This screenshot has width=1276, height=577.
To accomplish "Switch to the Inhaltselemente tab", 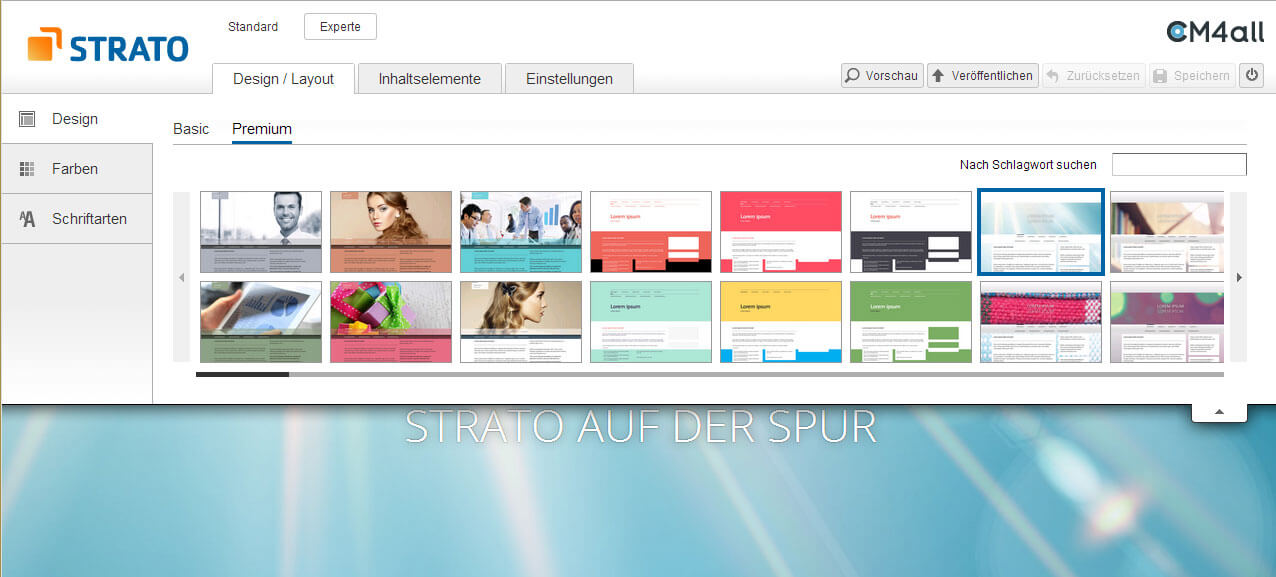I will pos(430,79).
